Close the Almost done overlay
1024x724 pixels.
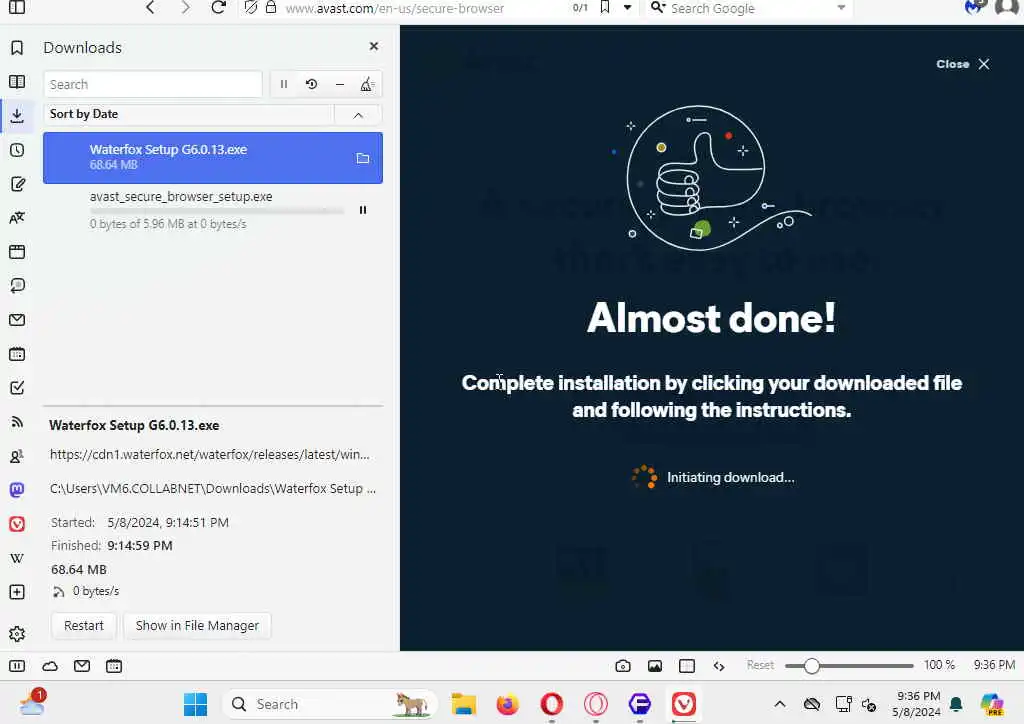[x=963, y=64]
